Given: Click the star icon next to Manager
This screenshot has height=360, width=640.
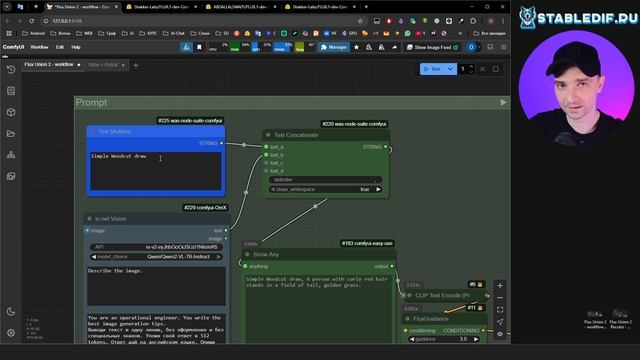Looking at the screenshot, I should 356,47.
